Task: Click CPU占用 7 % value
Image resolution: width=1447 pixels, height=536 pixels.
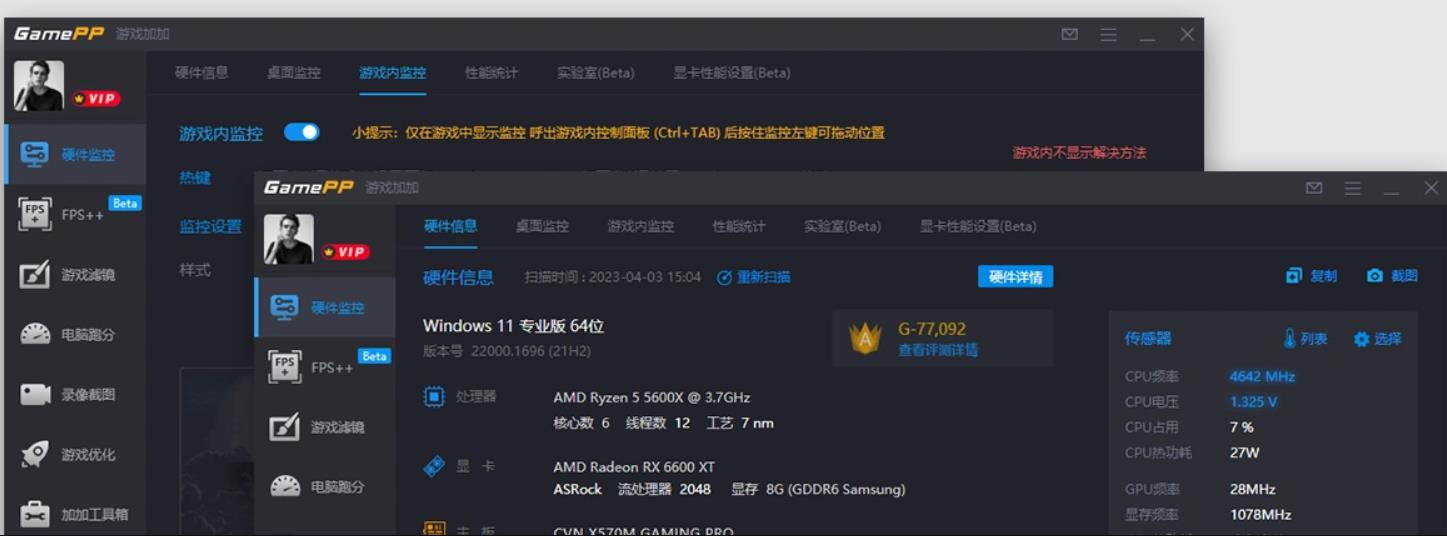Action: (x=1241, y=427)
